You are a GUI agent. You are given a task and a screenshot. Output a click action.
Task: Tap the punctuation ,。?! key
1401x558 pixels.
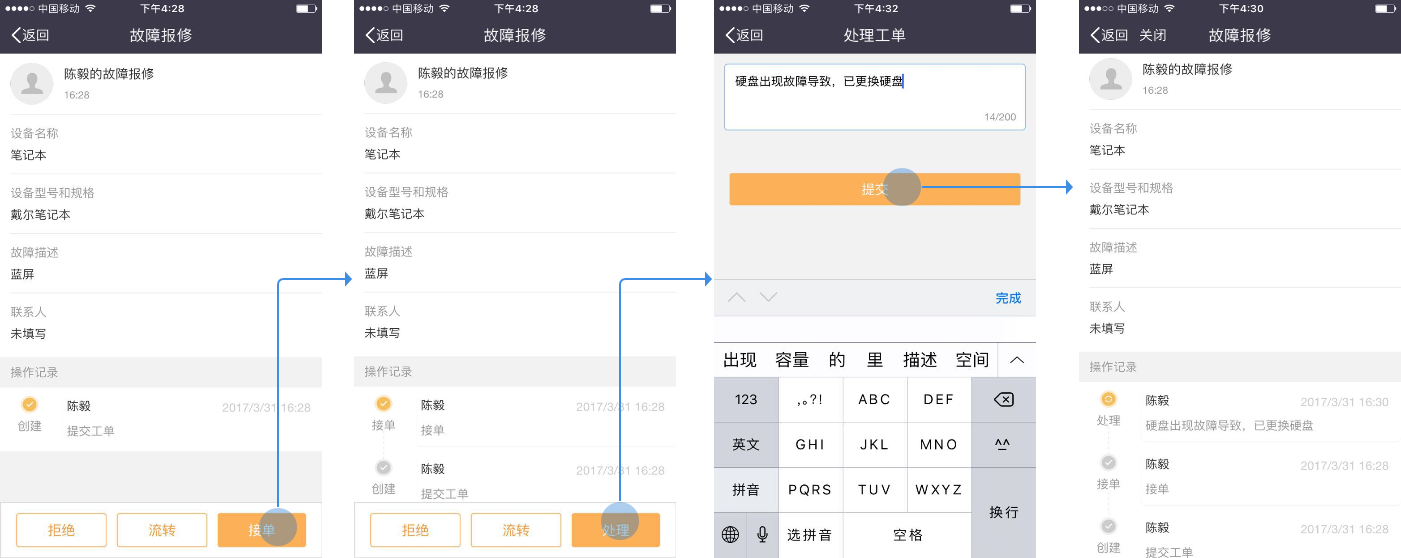coord(810,399)
